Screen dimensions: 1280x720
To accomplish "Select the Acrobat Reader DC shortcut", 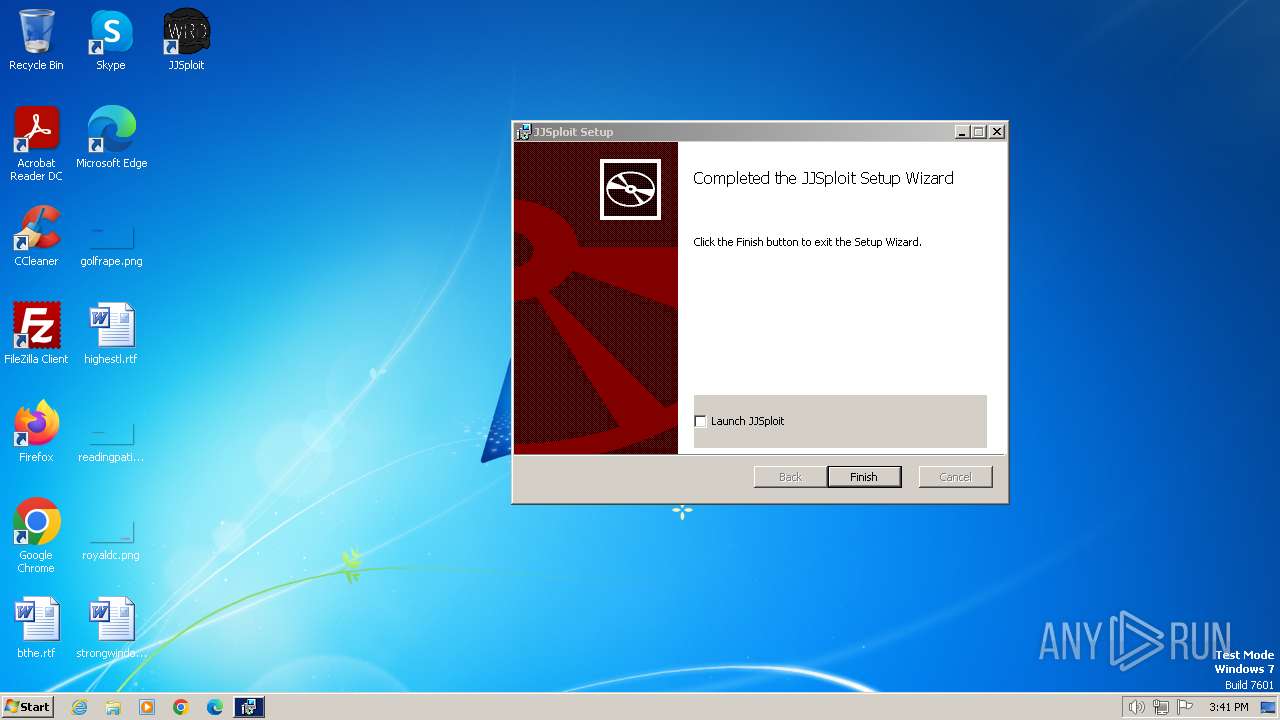I will point(36,144).
